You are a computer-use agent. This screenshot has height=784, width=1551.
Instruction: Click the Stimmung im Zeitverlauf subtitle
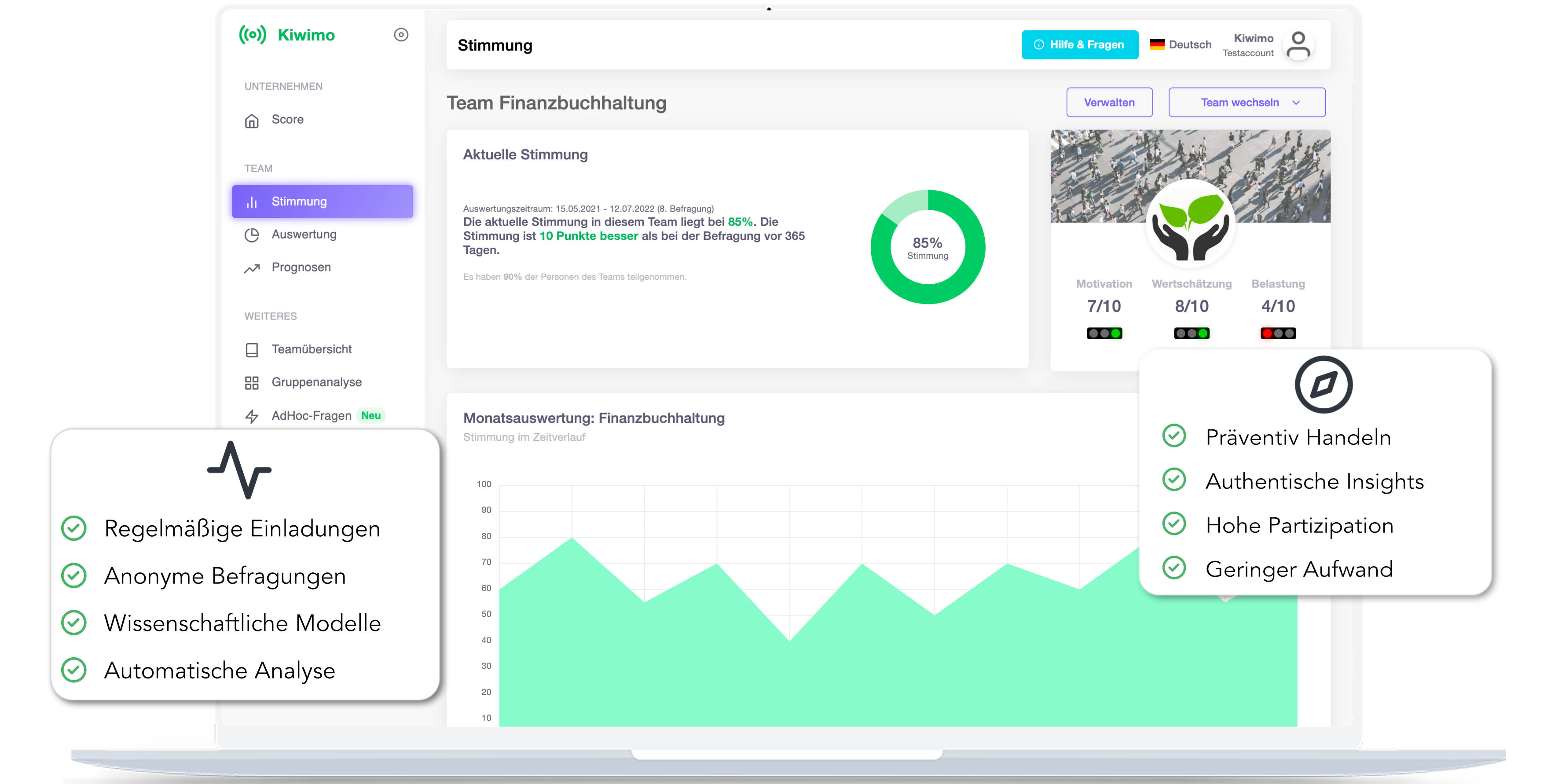pos(524,437)
